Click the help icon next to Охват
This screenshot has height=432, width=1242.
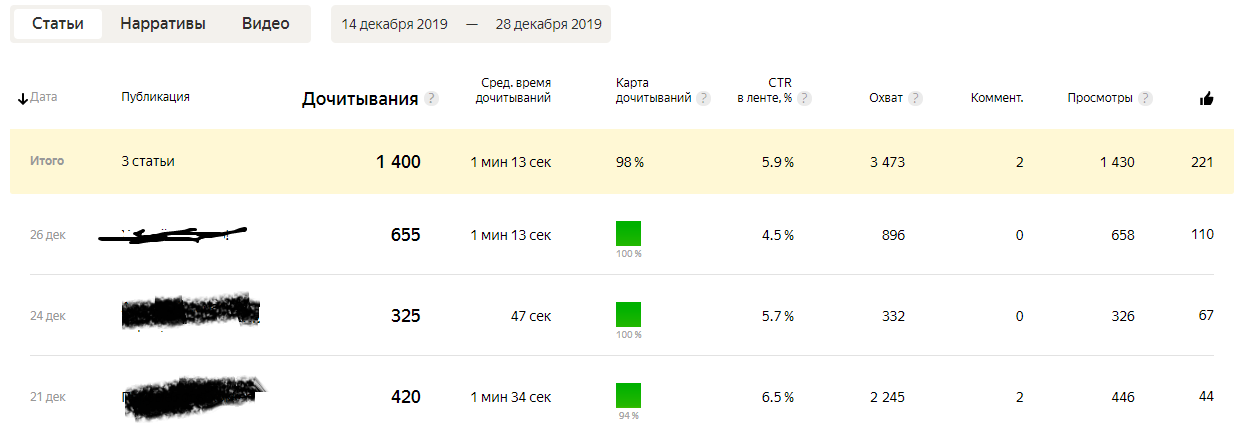click(x=915, y=98)
